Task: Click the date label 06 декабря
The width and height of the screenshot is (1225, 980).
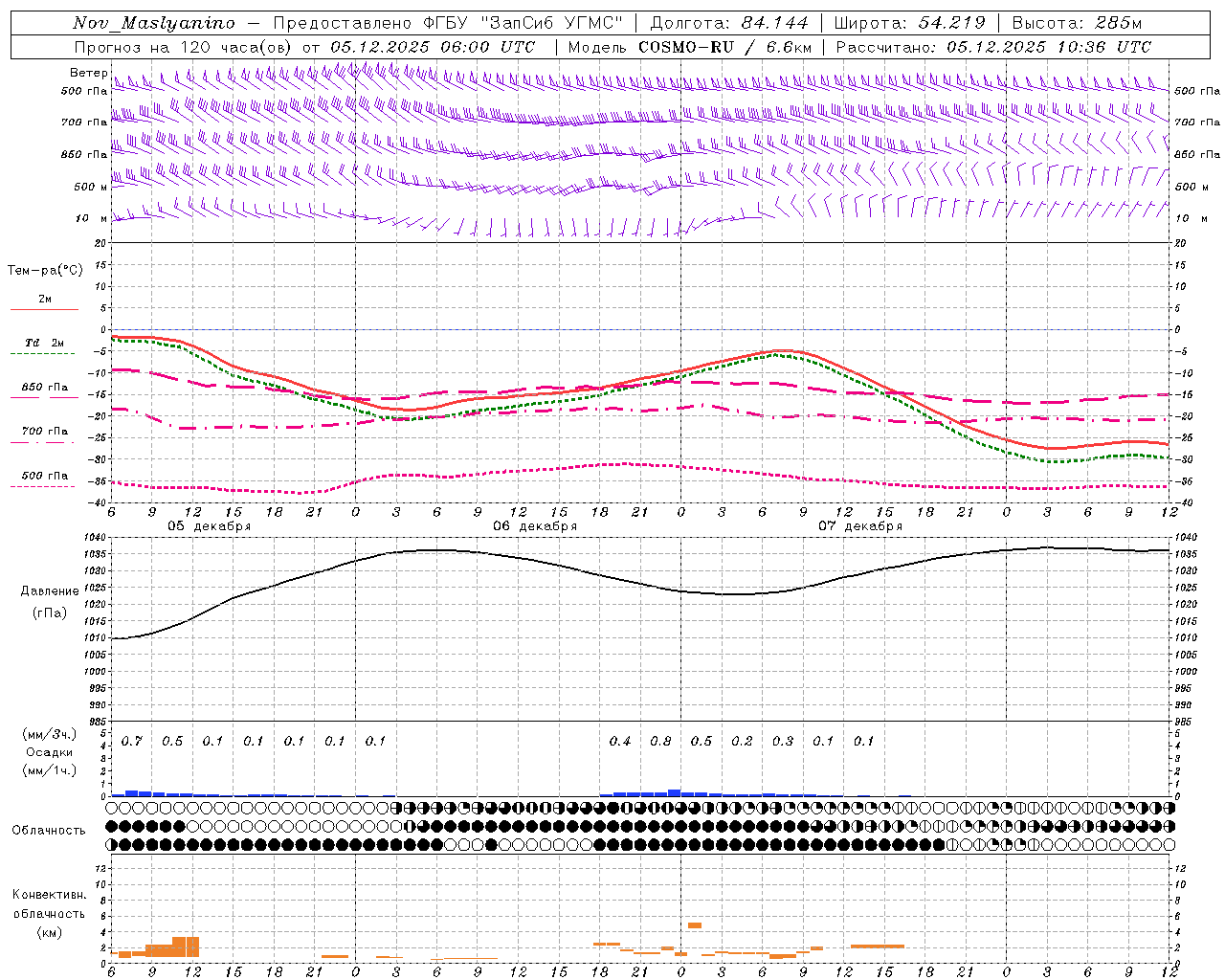Action: pyautogui.click(x=535, y=526)
